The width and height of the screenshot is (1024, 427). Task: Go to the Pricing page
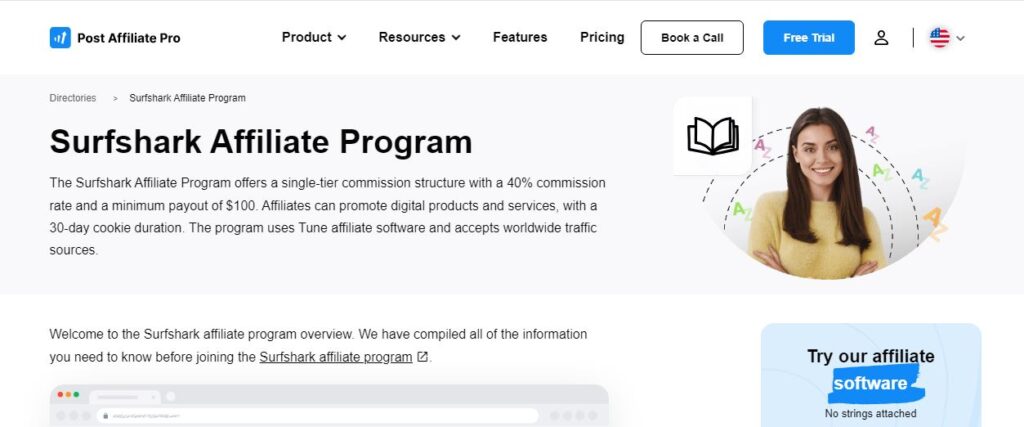tap(602, 37)
